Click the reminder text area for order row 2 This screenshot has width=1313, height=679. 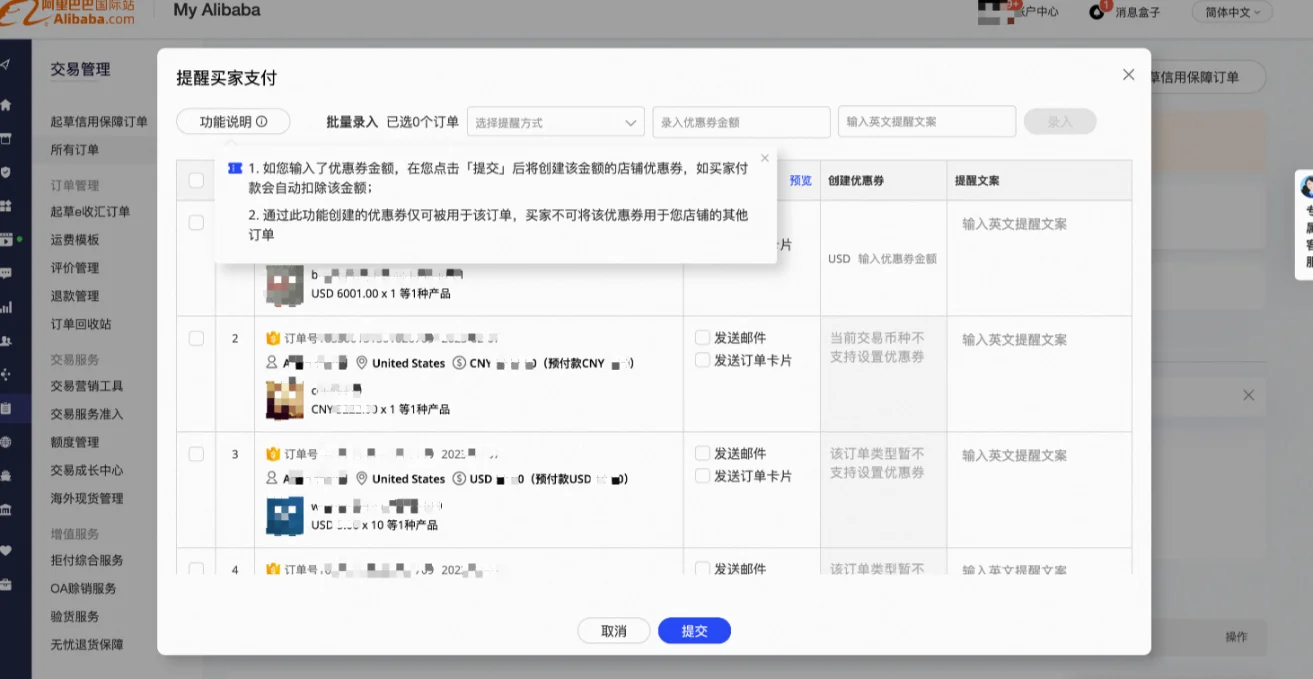coord(1039,374)
